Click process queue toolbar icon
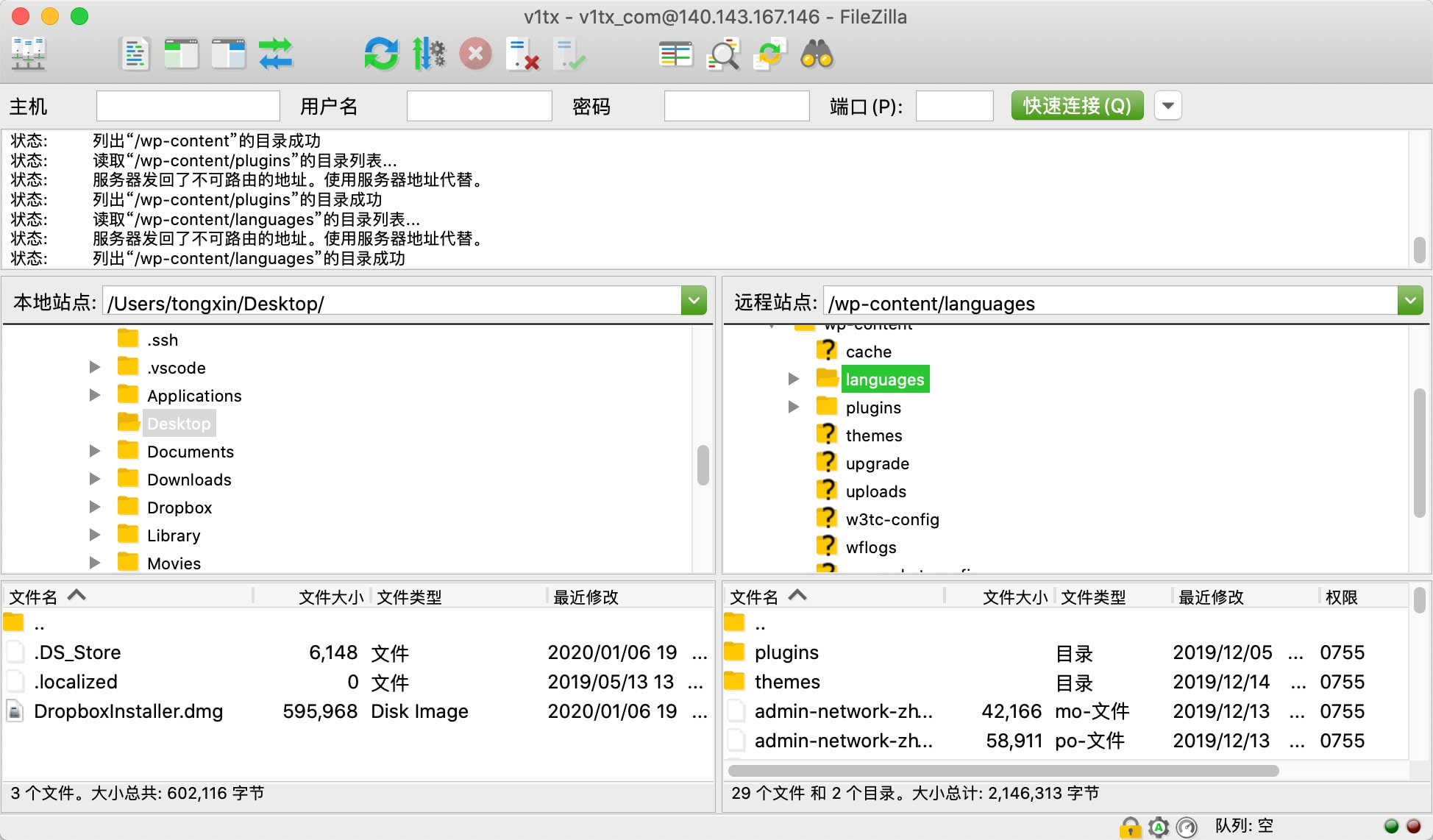1433x840 pixels. point(428,54)
